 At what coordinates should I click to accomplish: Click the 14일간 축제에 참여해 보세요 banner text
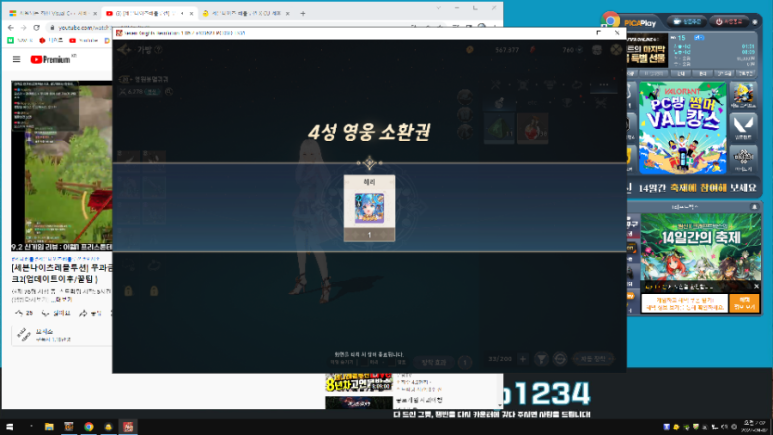697,188
